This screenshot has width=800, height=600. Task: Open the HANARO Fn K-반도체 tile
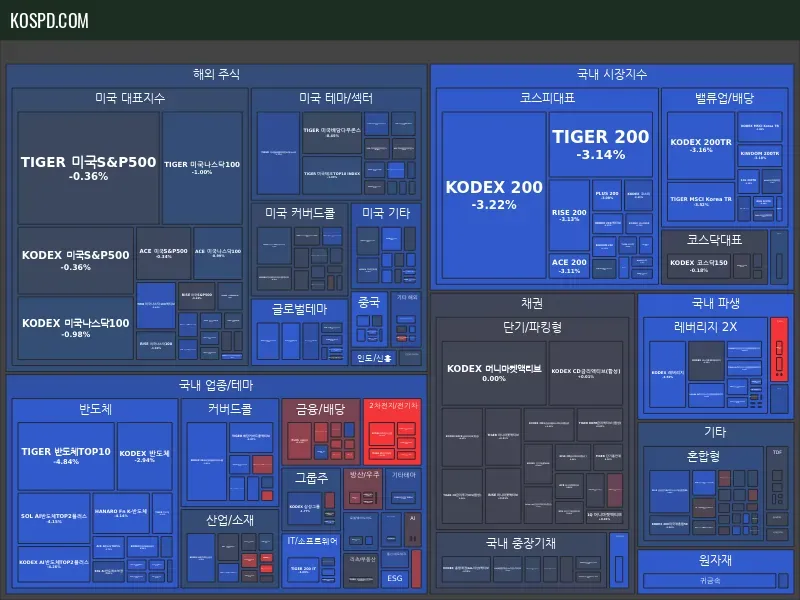click(x=121, y=513)
